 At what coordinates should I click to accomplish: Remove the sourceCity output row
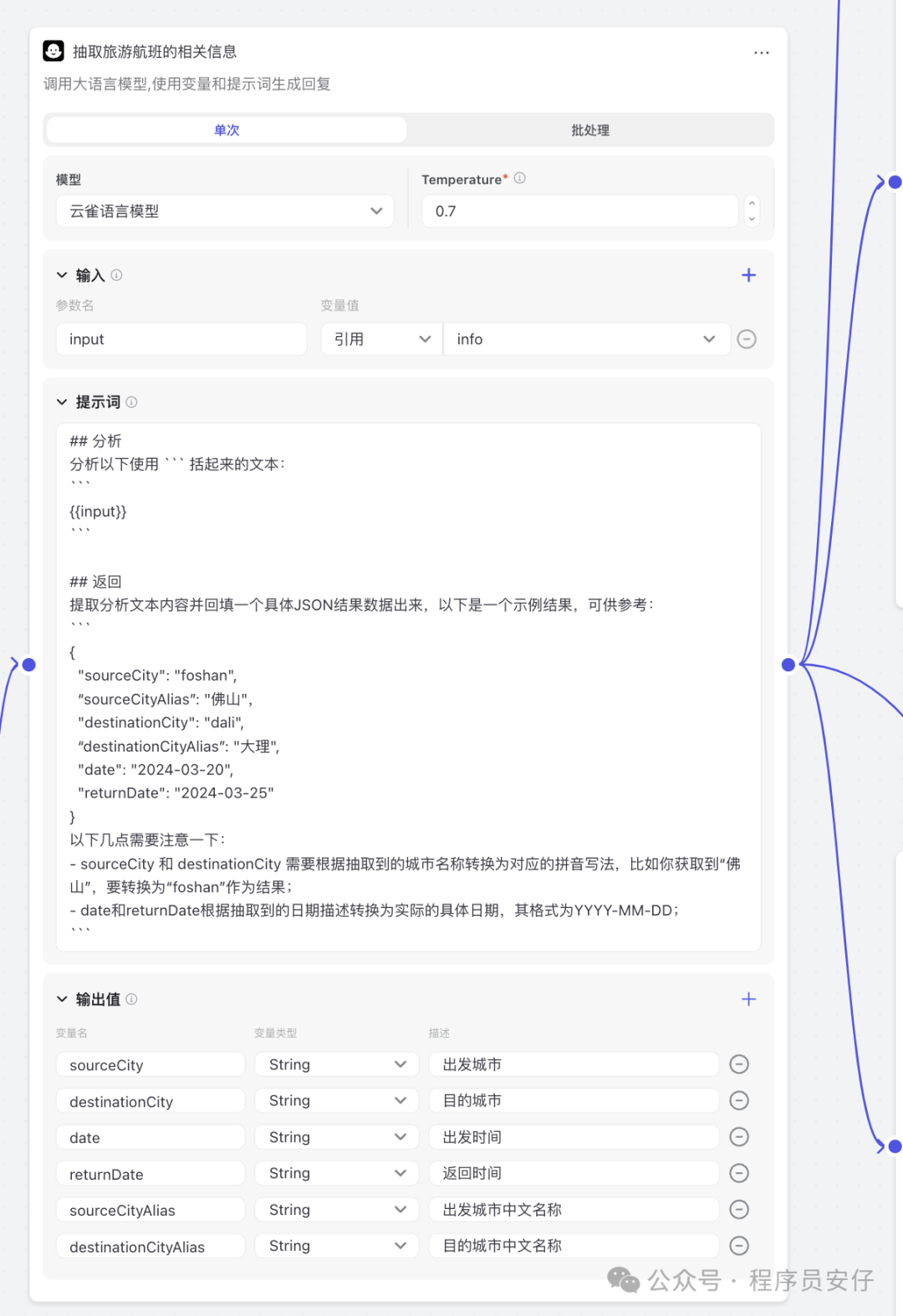point(739,1064)
